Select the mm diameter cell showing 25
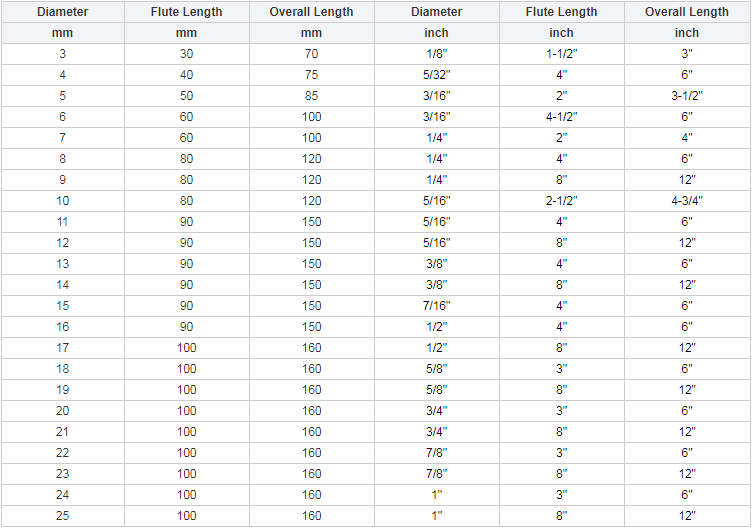This screenshot has height=528, width=752. [62, 515]
